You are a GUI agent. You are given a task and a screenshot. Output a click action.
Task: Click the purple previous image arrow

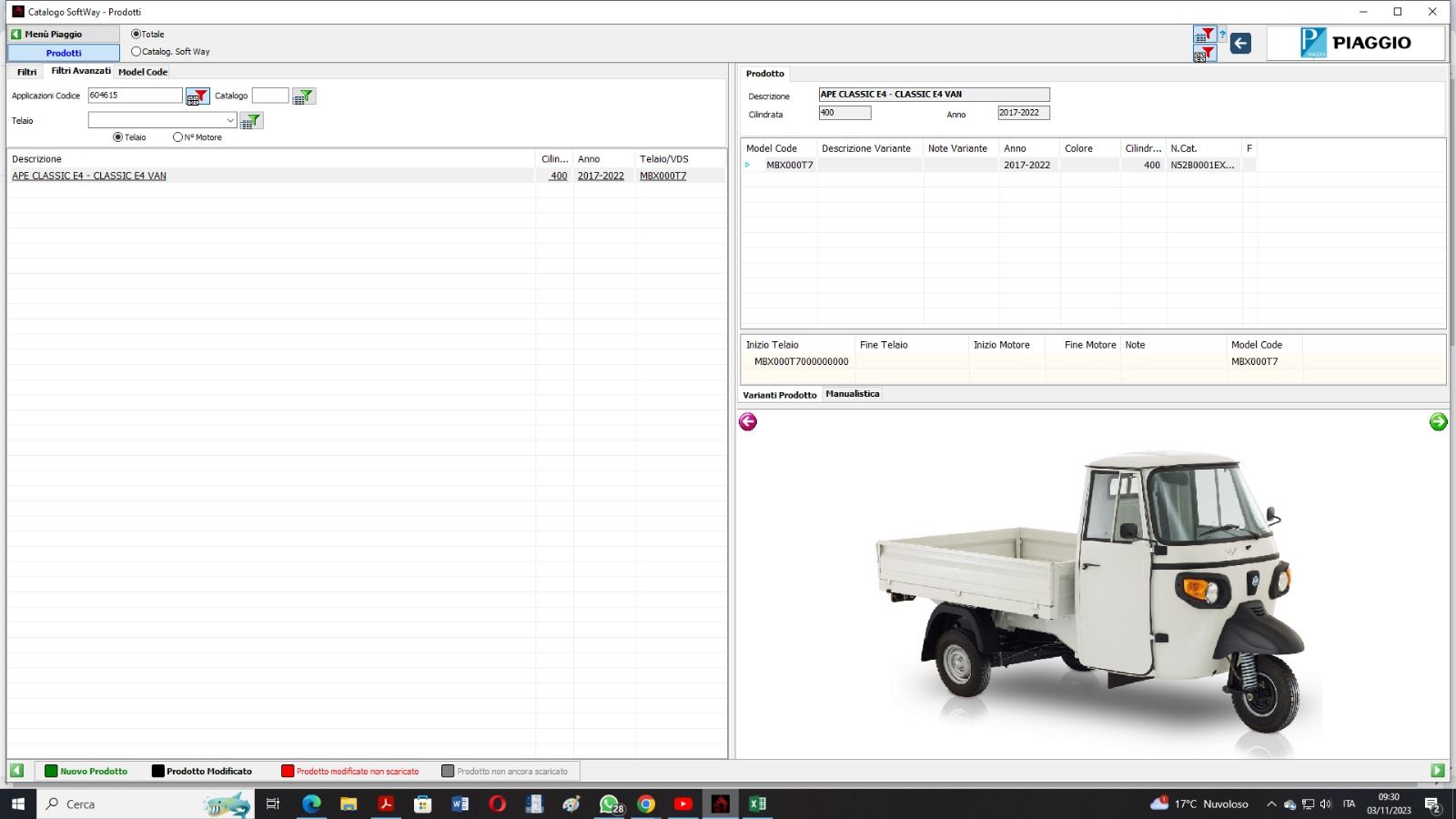pyautogui.click(x=748, y=421)
